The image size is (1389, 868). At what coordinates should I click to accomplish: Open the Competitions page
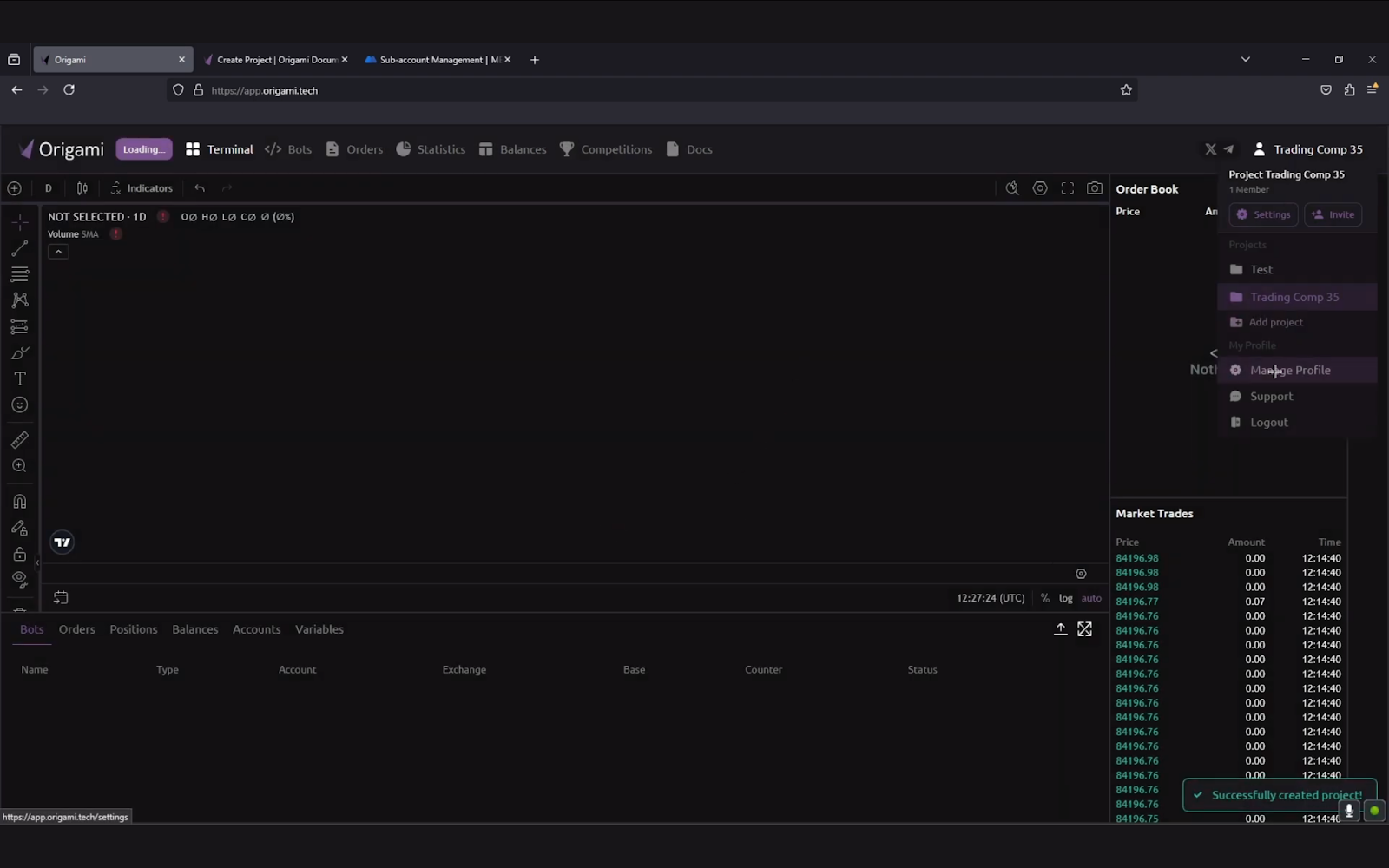tap(606, 149)
